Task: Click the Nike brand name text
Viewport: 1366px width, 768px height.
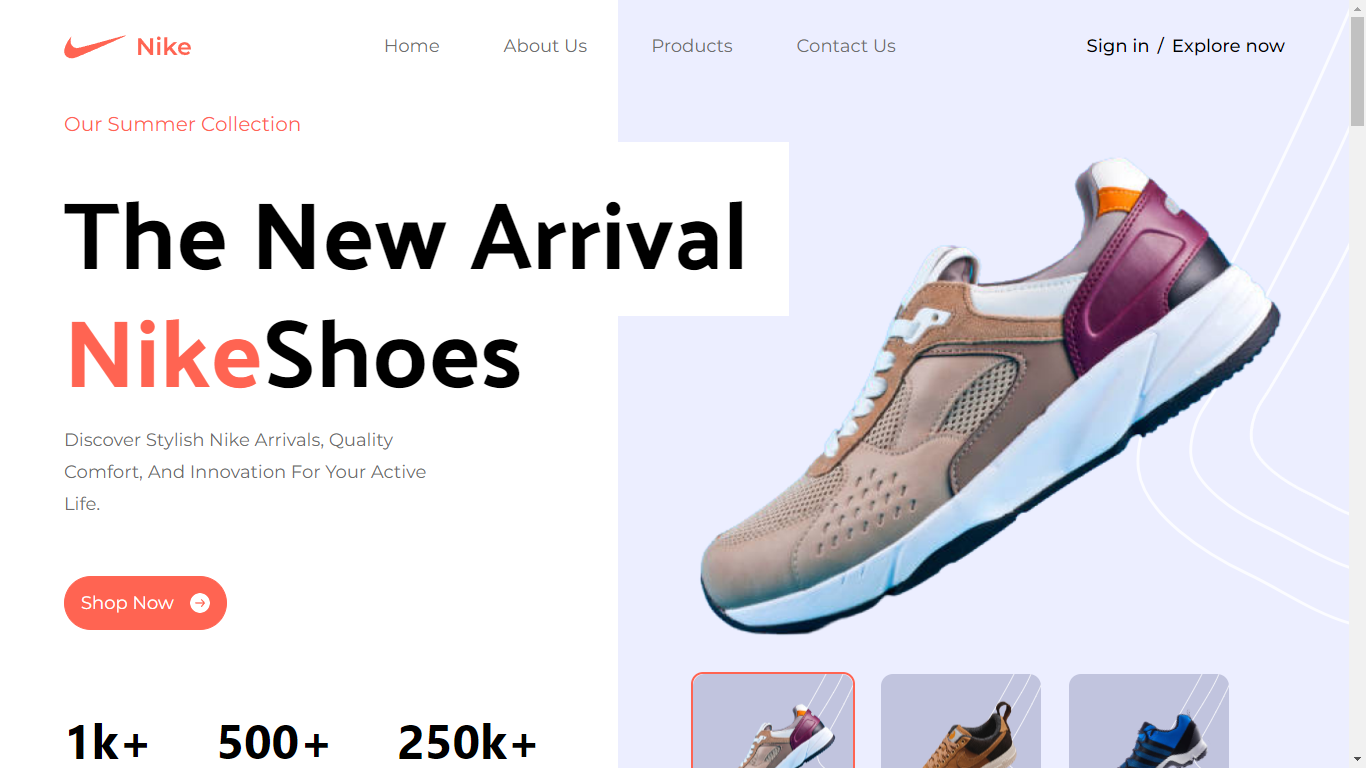Action: [x=164, y=47]
